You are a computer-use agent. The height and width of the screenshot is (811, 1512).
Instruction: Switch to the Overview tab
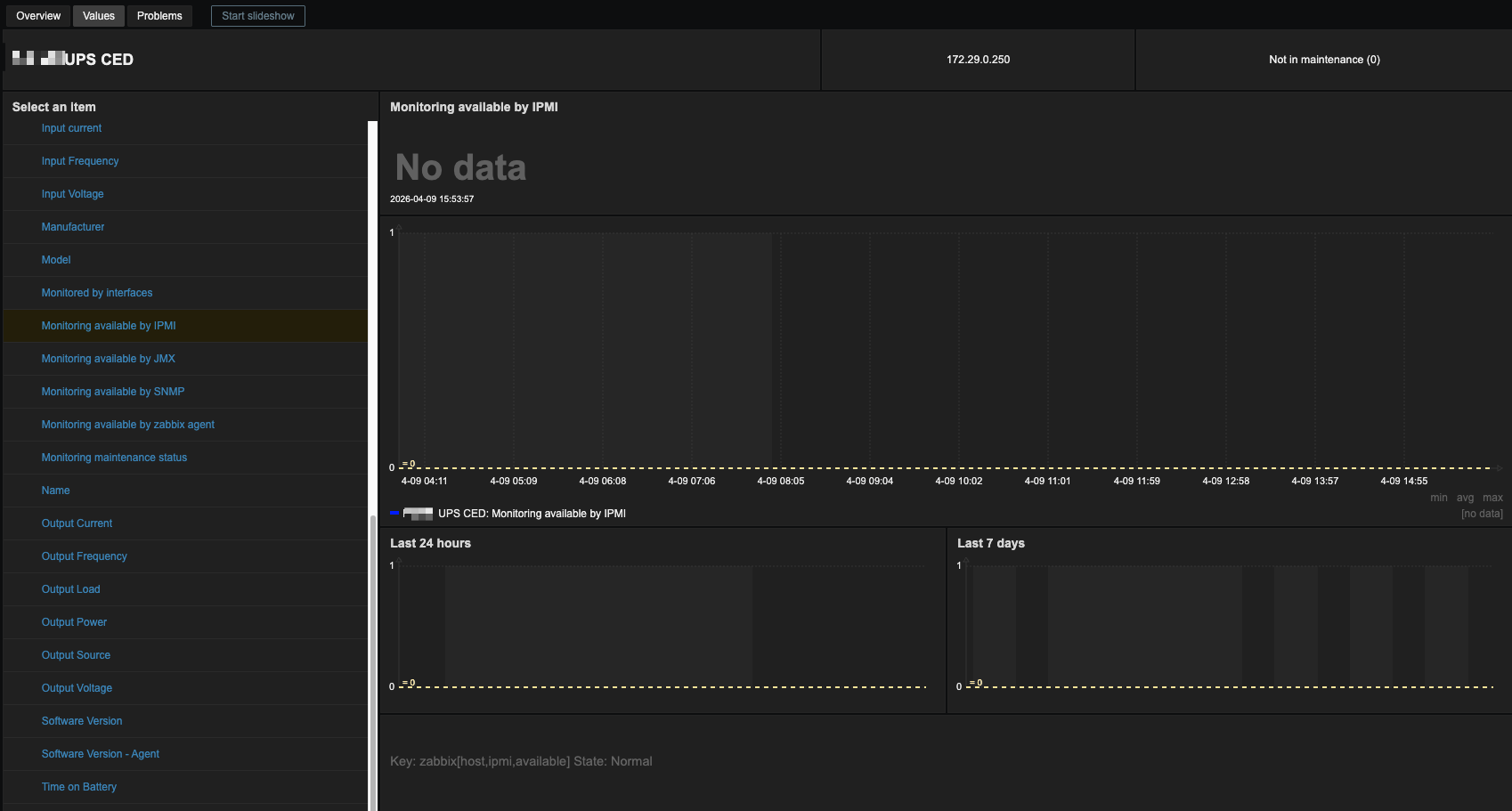coord(38,16)
